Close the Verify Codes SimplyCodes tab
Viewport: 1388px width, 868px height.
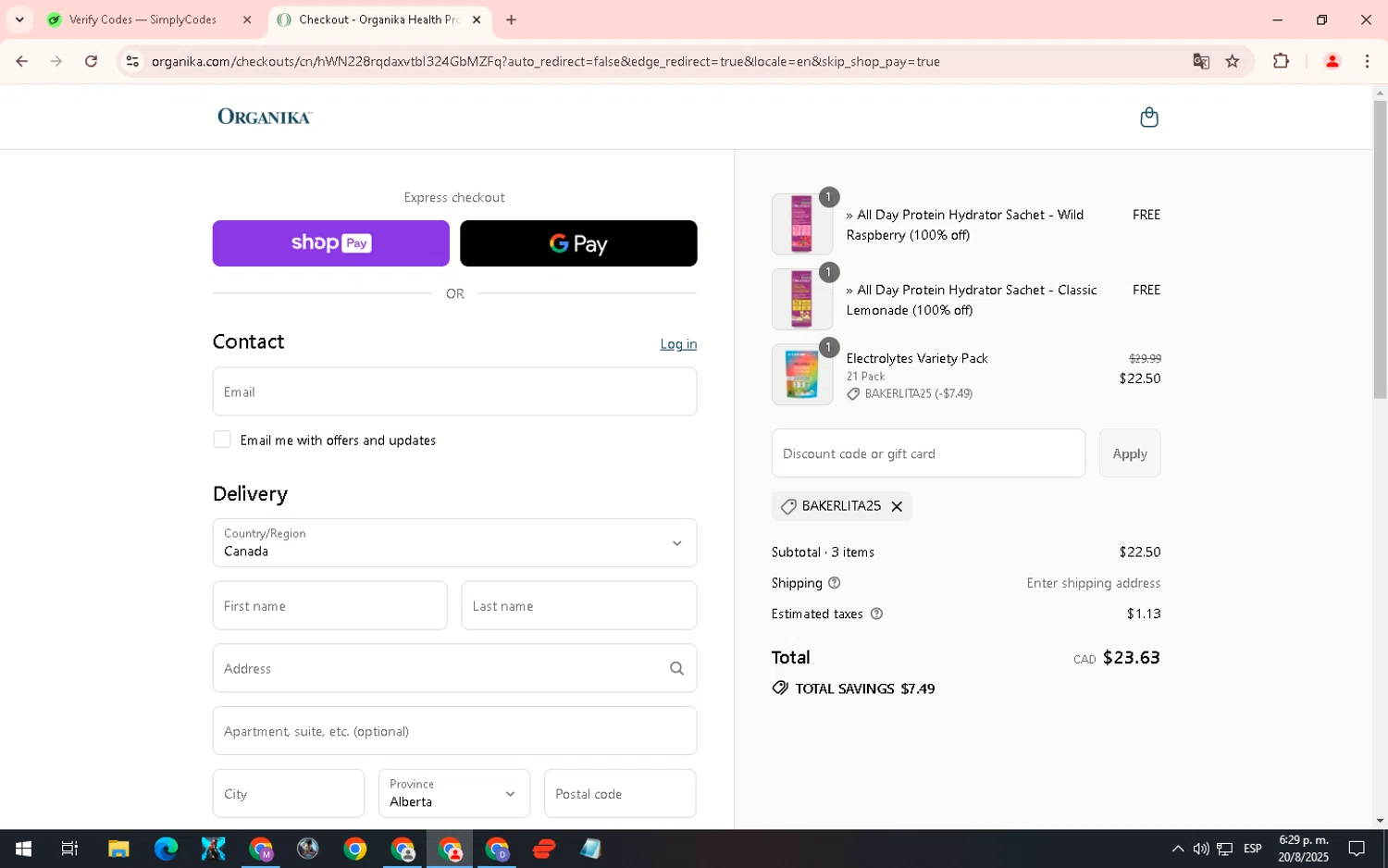(247, 19)
